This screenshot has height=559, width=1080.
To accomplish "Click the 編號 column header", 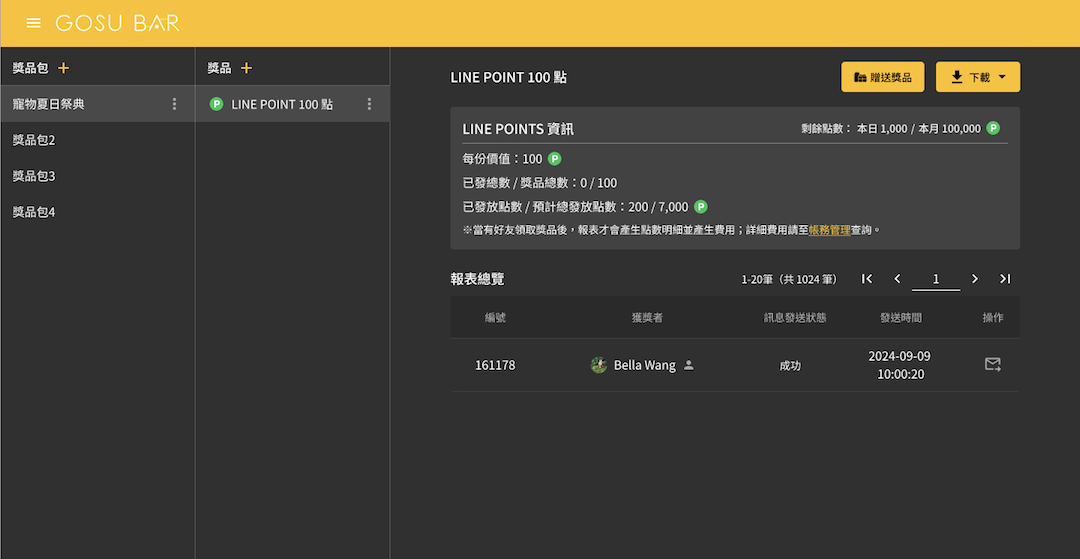I will coord(495,317).
